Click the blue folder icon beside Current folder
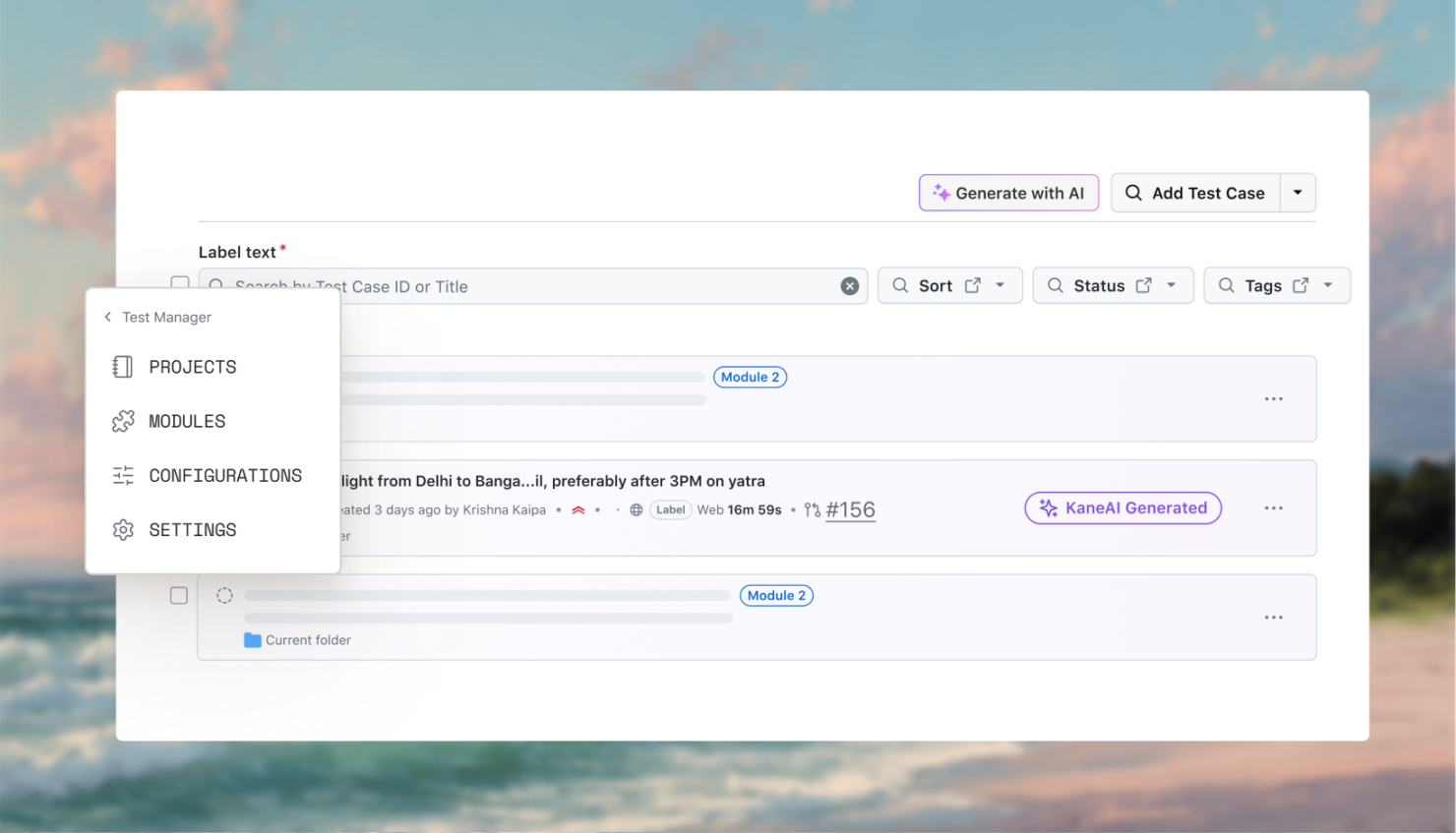This screenshot has width=1456, height=833. coord(251,639)
